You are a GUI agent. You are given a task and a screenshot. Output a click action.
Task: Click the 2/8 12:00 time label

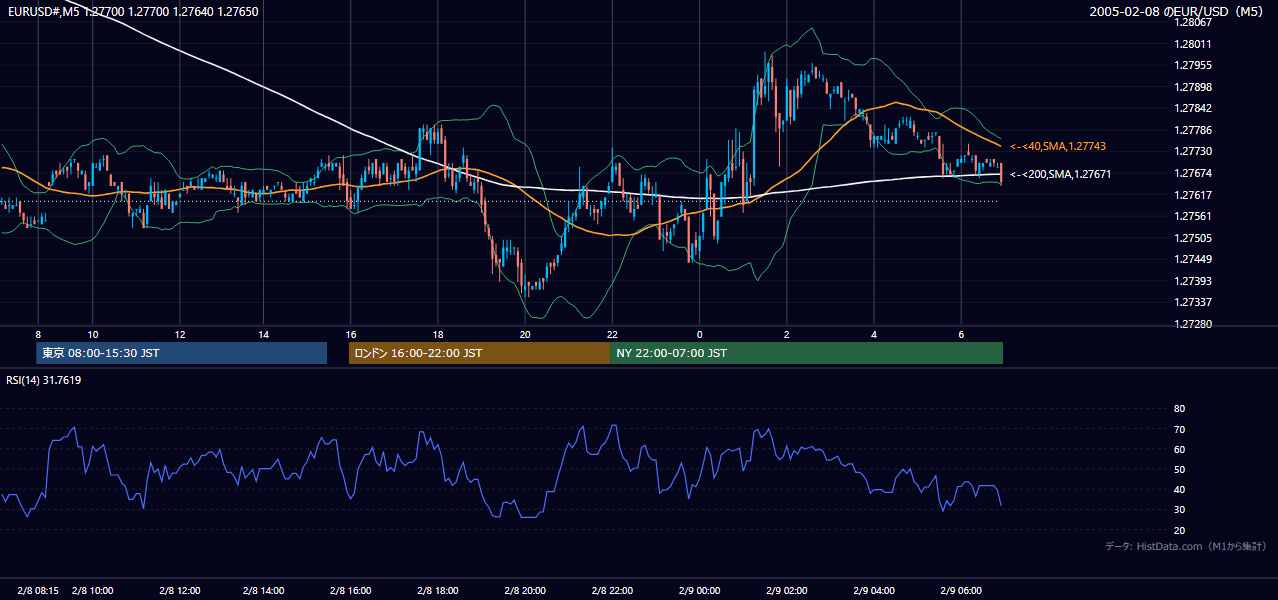click(x=178, y=590)
